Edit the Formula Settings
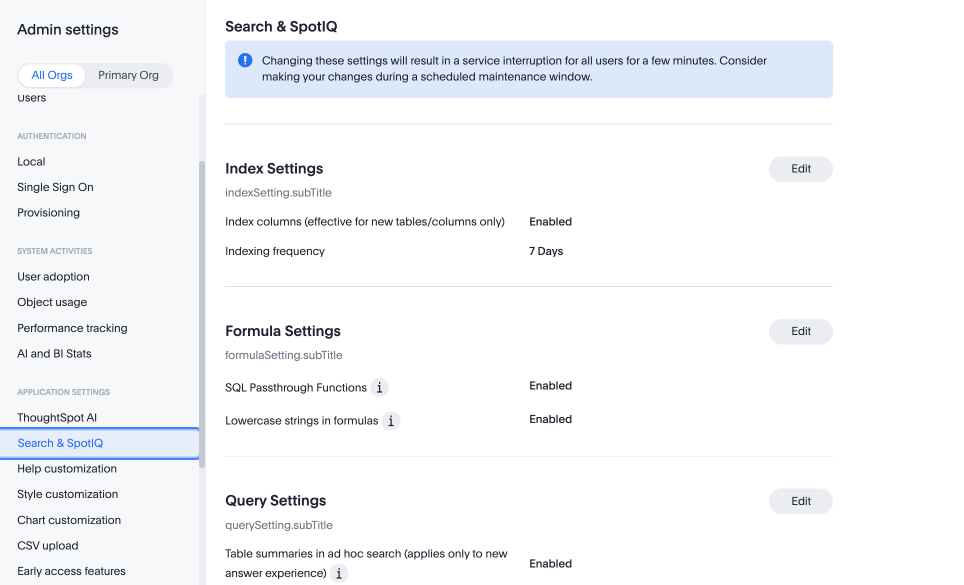 pos(800,331)
